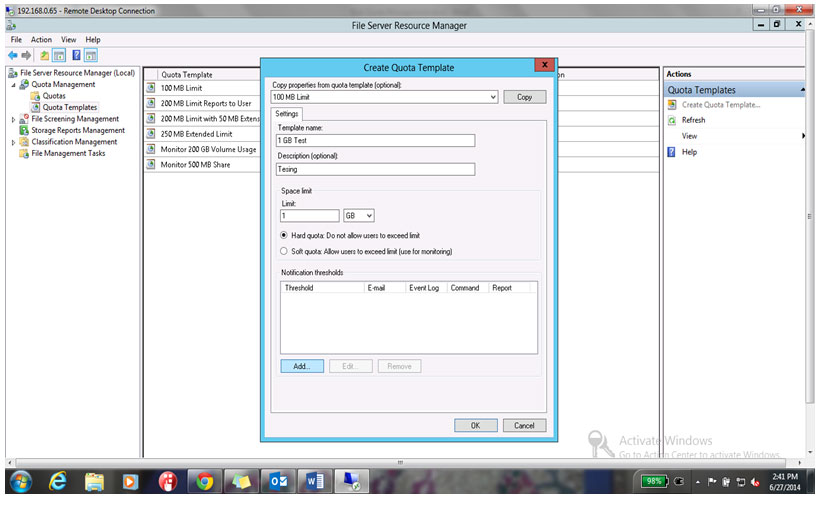Collapse the Quota Management tree node

13,85
